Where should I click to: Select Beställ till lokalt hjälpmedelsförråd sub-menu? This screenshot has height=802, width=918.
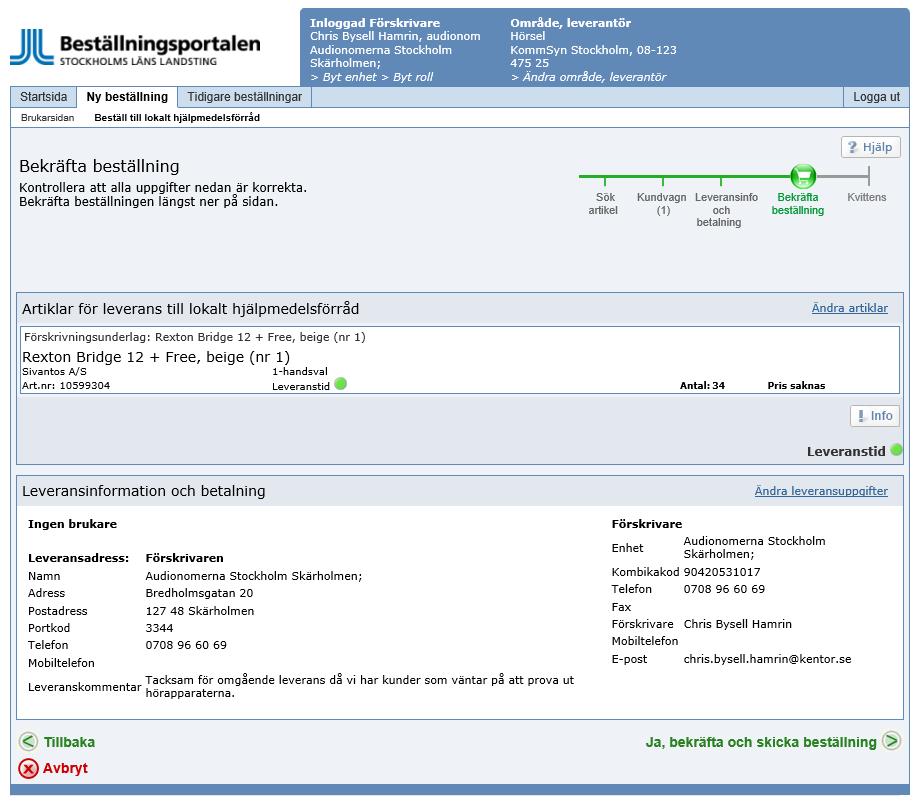point(177,118)
